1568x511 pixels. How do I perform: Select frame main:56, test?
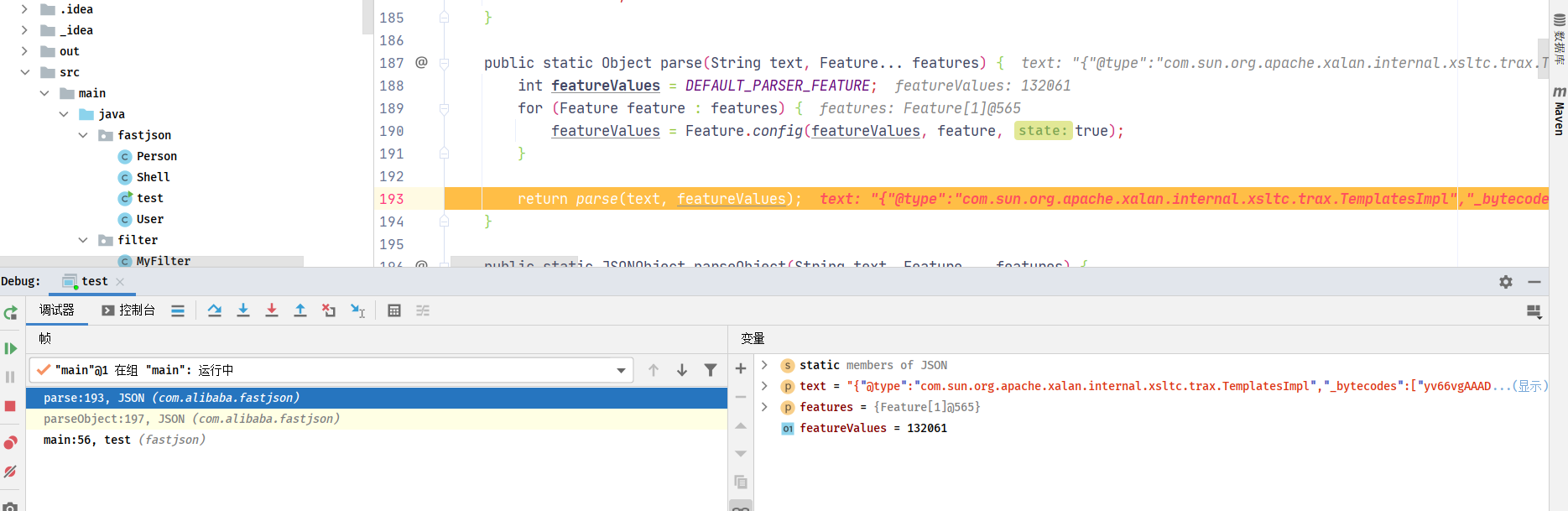click(377, 440)
